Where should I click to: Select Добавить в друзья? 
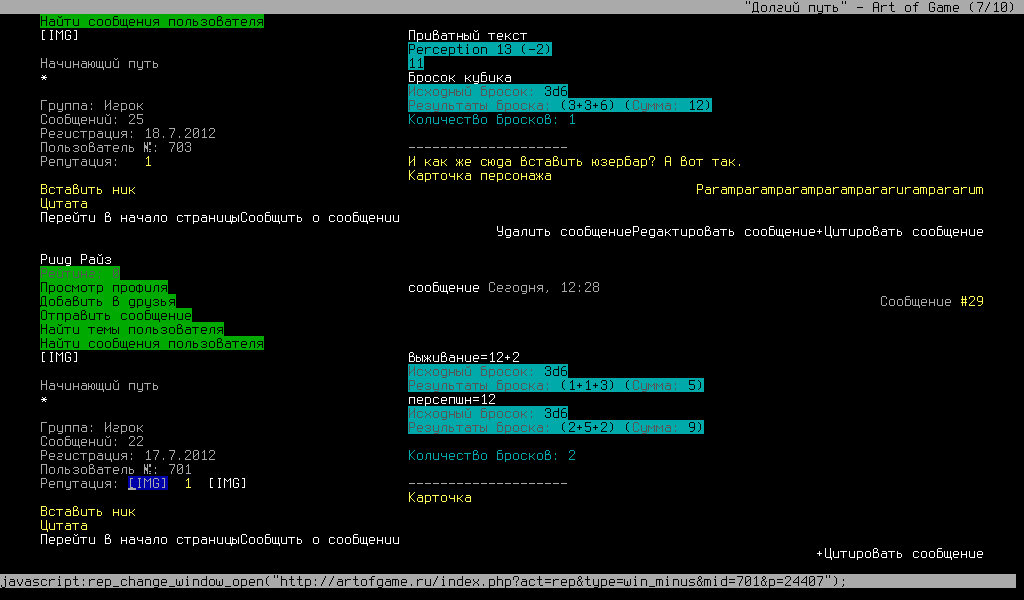(108, 302)
